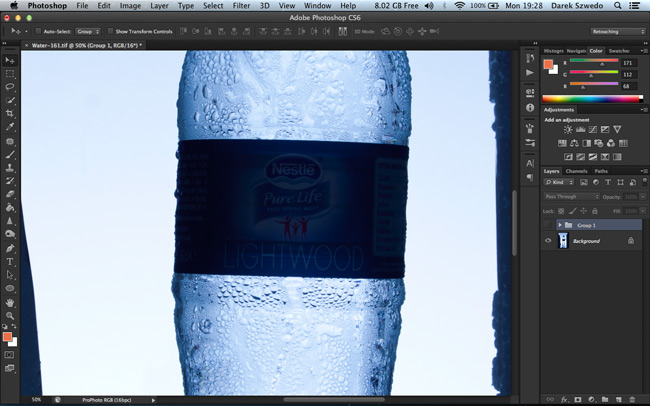Select the Eyedropper tool
Viewport: 650px width, 406px height.
10,127
